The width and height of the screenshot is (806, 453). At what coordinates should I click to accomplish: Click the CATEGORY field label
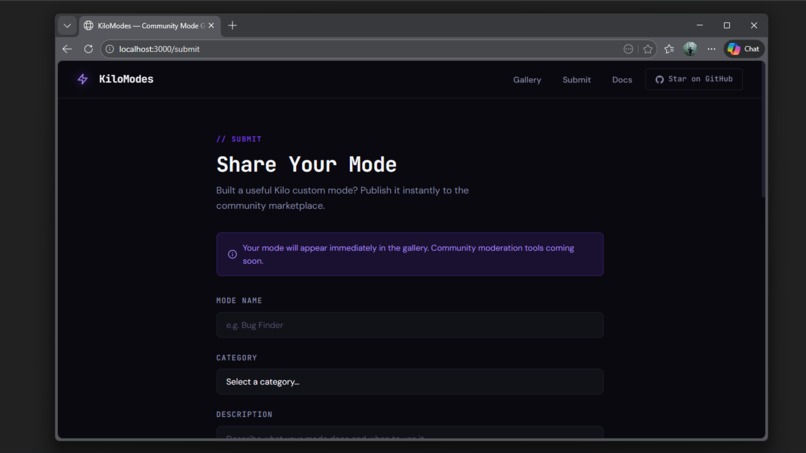(x=236, y=358)
